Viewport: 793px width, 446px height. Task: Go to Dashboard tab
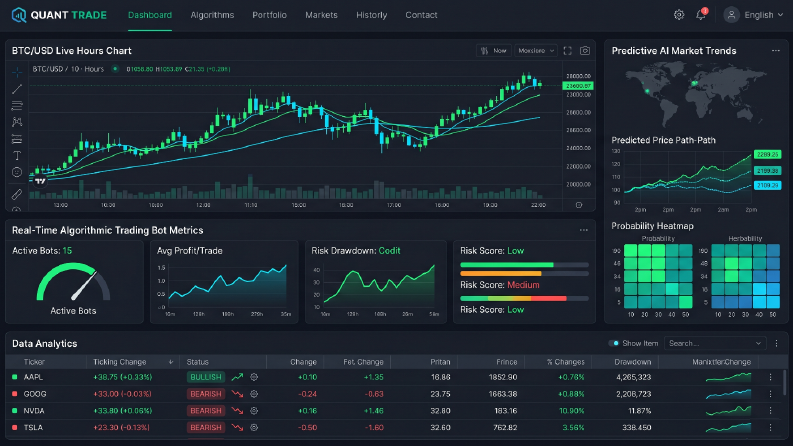pyautogui.click(x=150, y=15)
